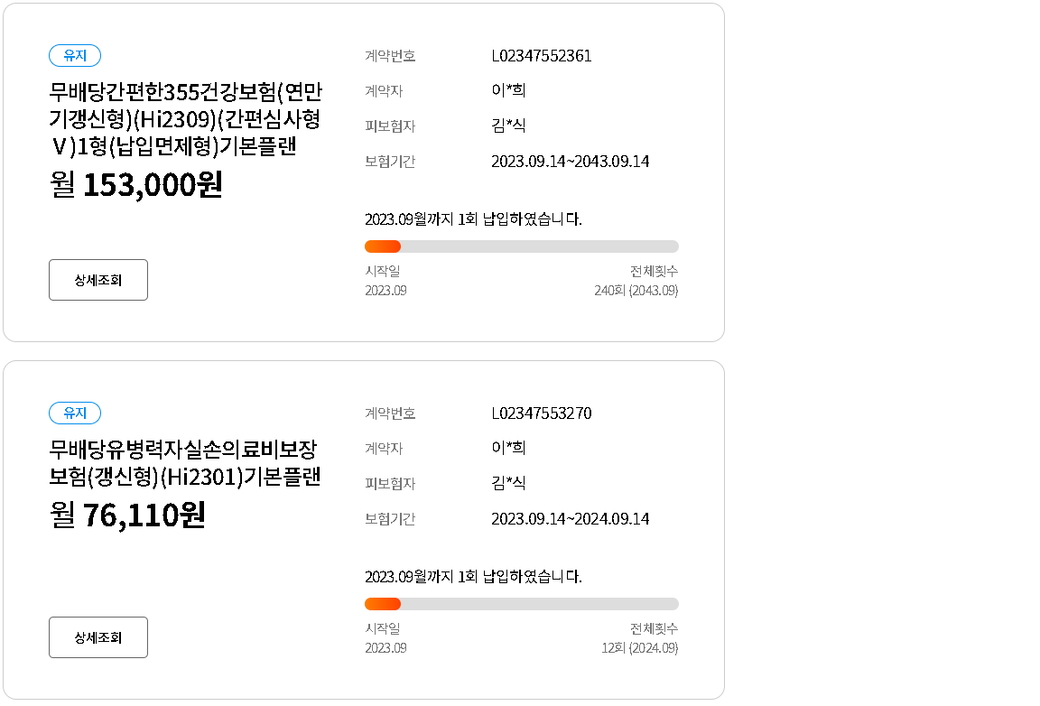This screenshot has height=706, width=1040.
Task: Click 피보험자 name 김*식 in 실손의료비보장보험 card
Action: pos(508,483)
